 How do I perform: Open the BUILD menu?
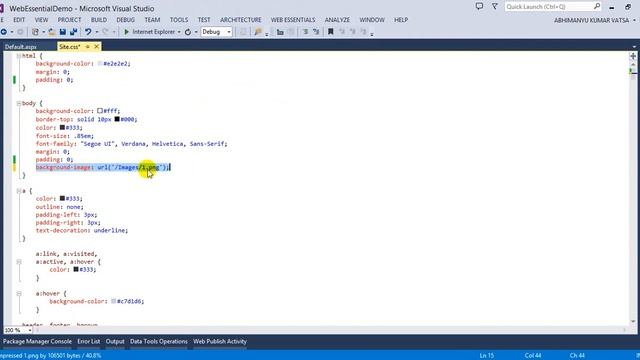99,20
